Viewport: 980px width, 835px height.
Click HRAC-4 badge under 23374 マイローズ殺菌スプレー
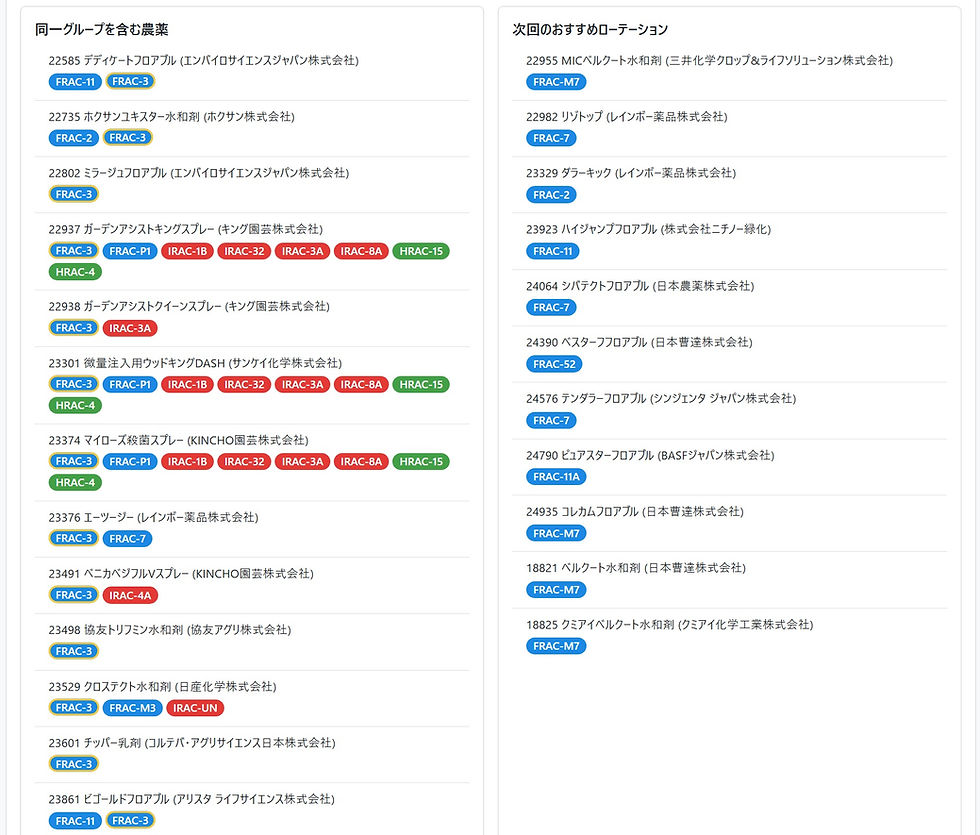pos(75,482)
